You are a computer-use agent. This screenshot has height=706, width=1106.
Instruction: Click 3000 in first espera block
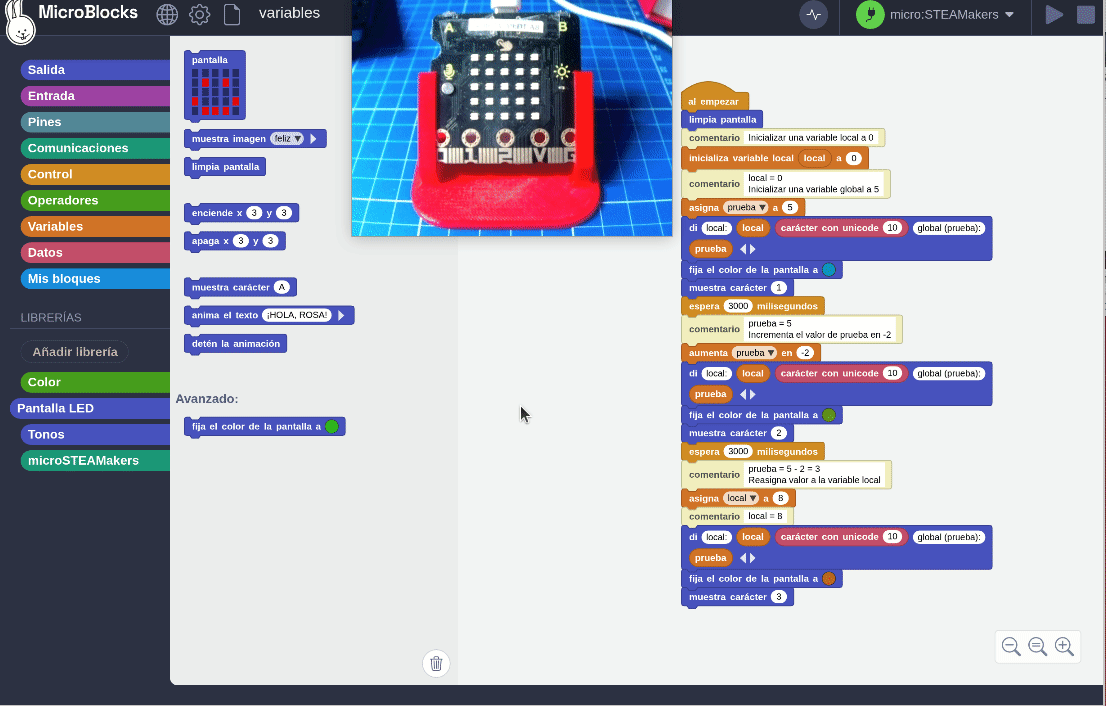pyautogui.click(x=738, y=306)
